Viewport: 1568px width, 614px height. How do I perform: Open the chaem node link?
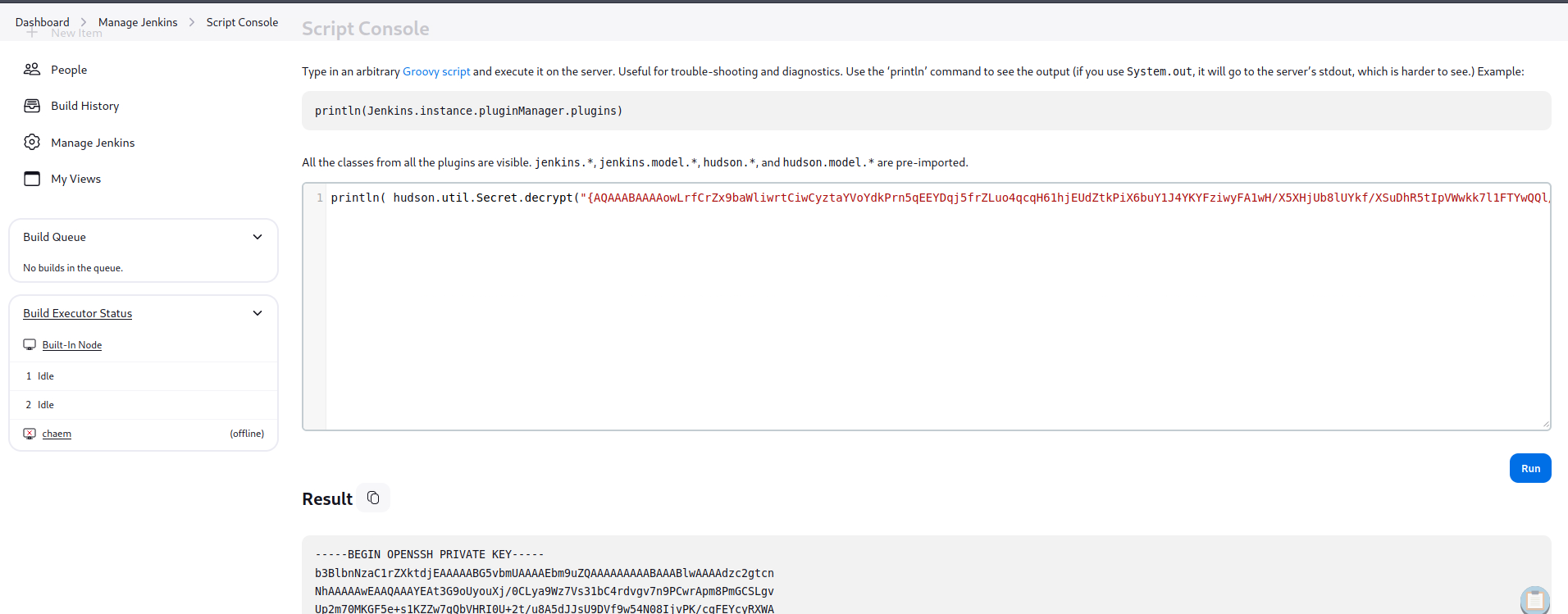(x=57, y=434)
